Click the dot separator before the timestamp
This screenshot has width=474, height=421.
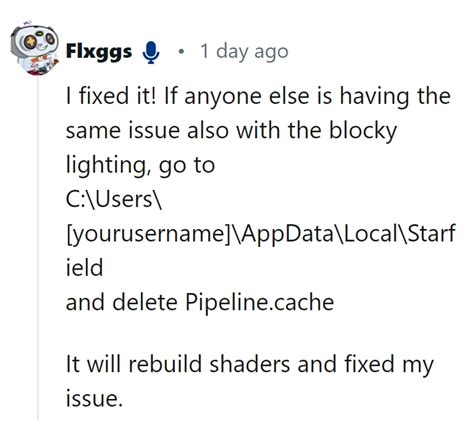181,52
